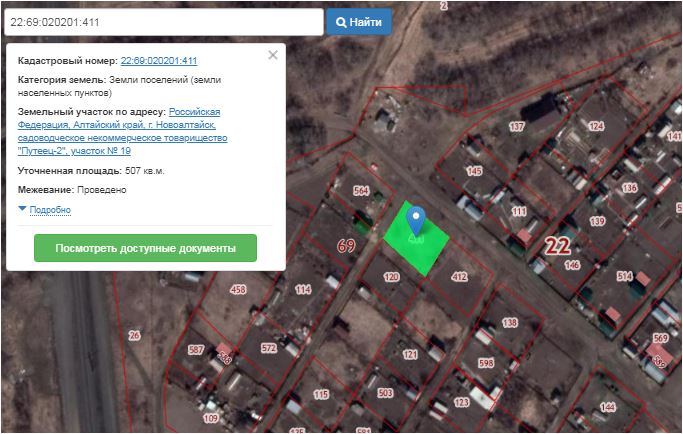Viewport: 683px width, 434px height.
Task: Close the parcel info popup
Action: [273, 56]
